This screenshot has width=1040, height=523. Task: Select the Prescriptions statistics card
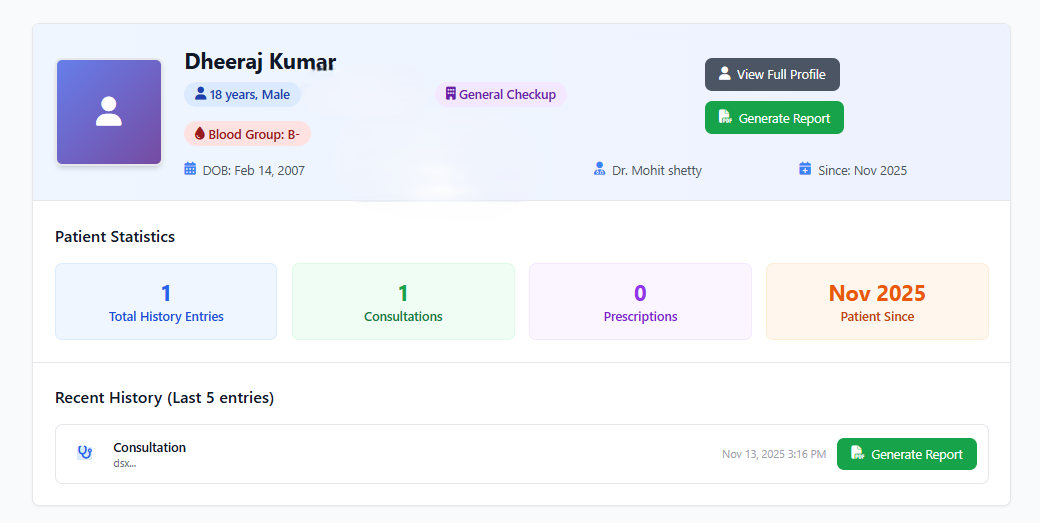click(x=640, y=302)
